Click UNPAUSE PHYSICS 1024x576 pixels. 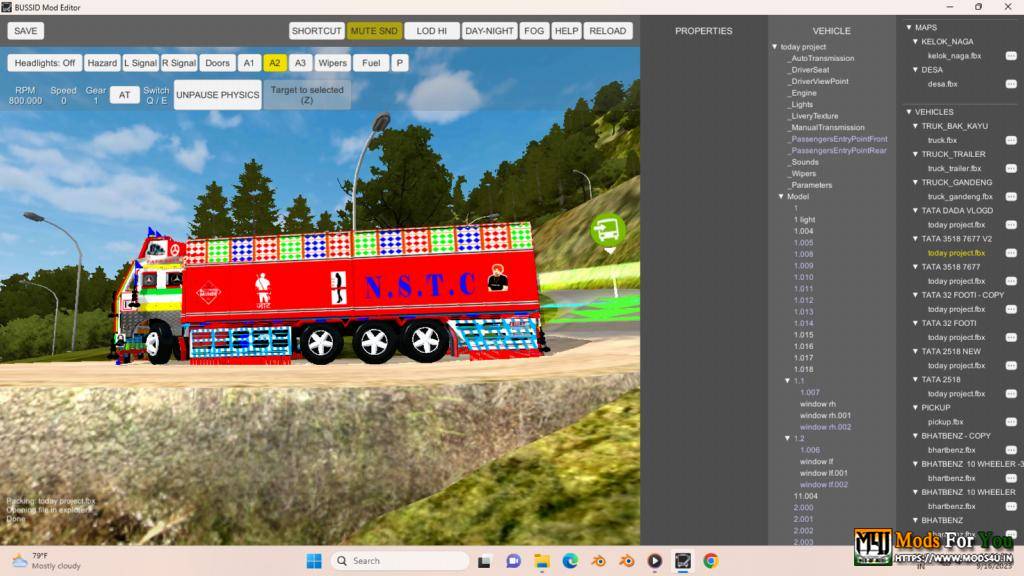tap(217, 95)
